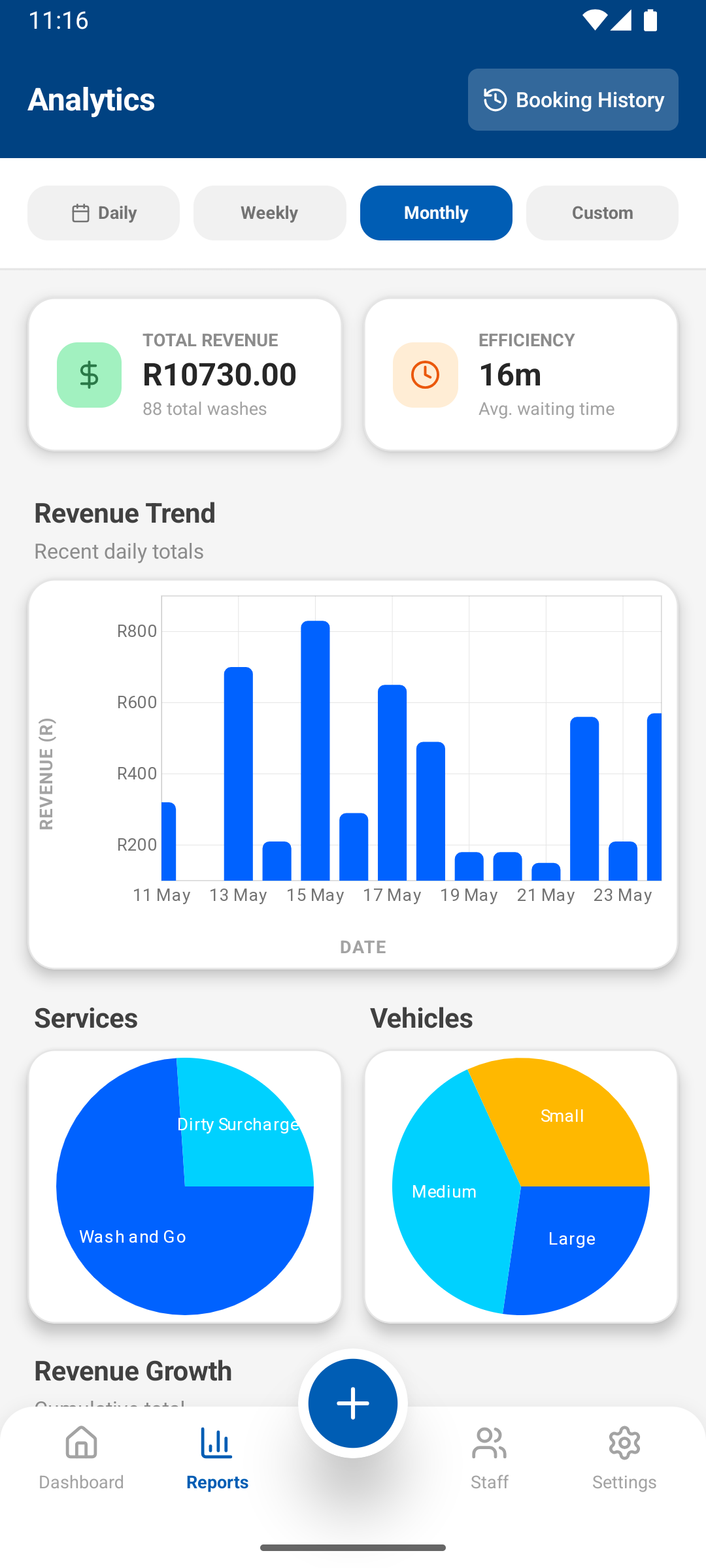Select the Daily period filter

tap(103, 213)
